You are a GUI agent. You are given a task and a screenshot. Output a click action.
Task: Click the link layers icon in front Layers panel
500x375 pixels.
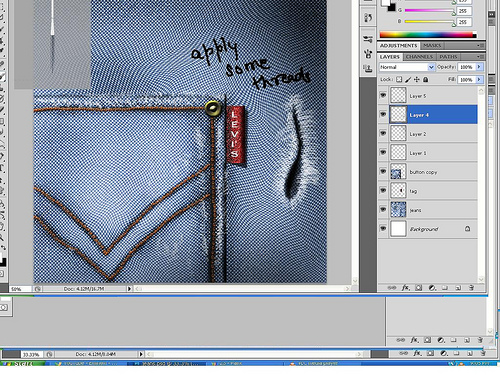[392, 288]
